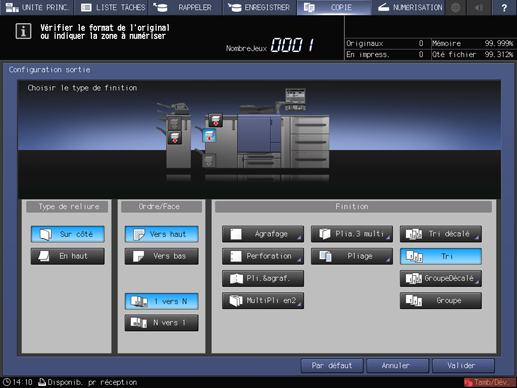Click the NombreJeux 0001 counter

point(270,45)
